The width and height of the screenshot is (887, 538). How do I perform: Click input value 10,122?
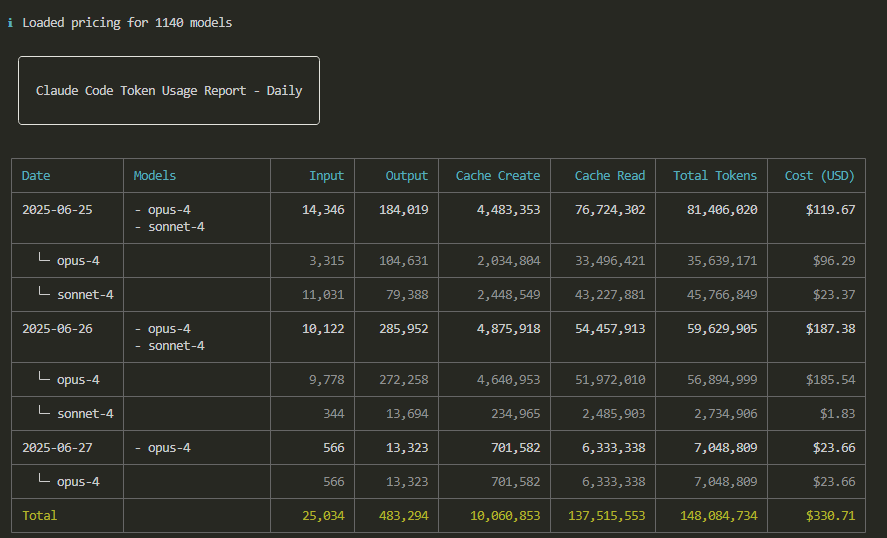coord(323,329)
